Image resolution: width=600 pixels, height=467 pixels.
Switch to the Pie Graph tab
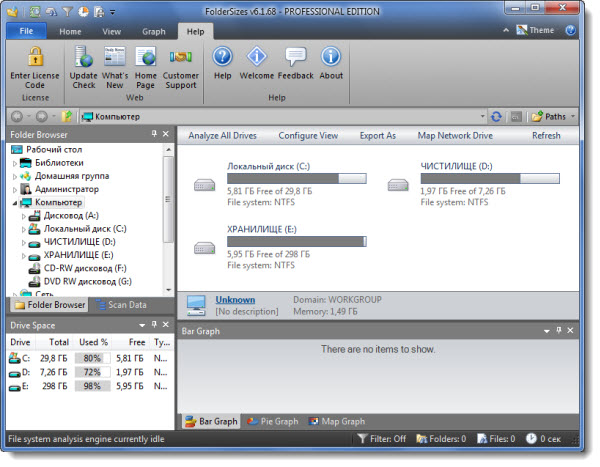pos(273,421)
